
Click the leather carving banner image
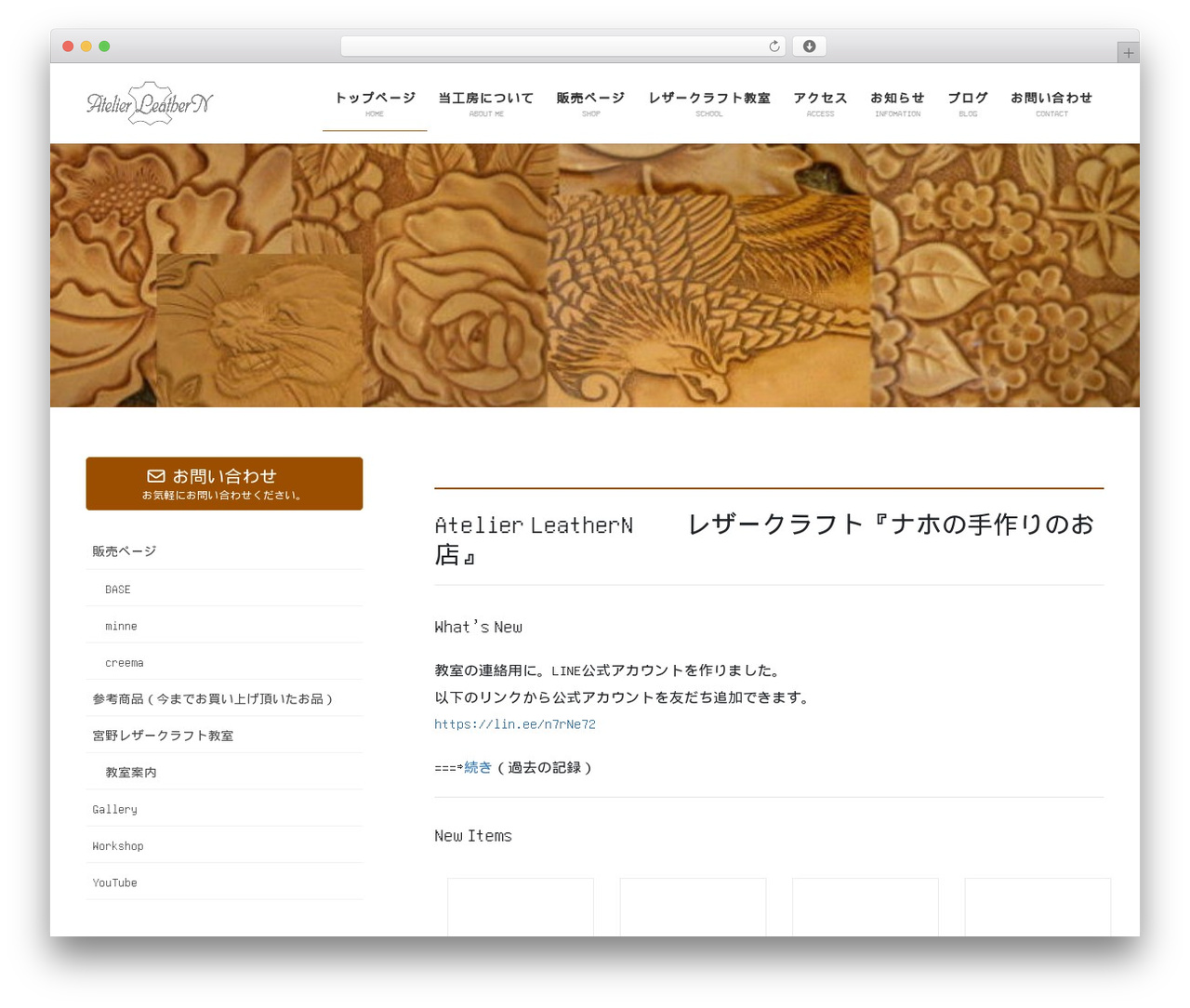point(595,275)
